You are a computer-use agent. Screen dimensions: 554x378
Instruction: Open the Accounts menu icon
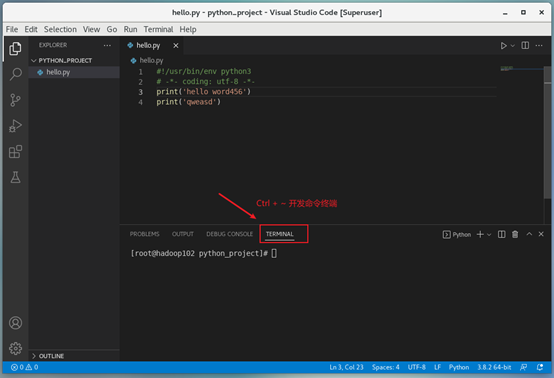(15, 323)
